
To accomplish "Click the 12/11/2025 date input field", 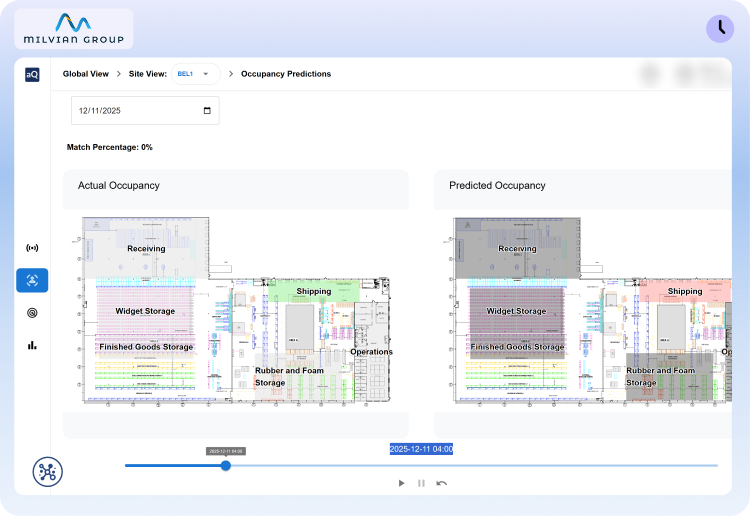I will (145, 110).
